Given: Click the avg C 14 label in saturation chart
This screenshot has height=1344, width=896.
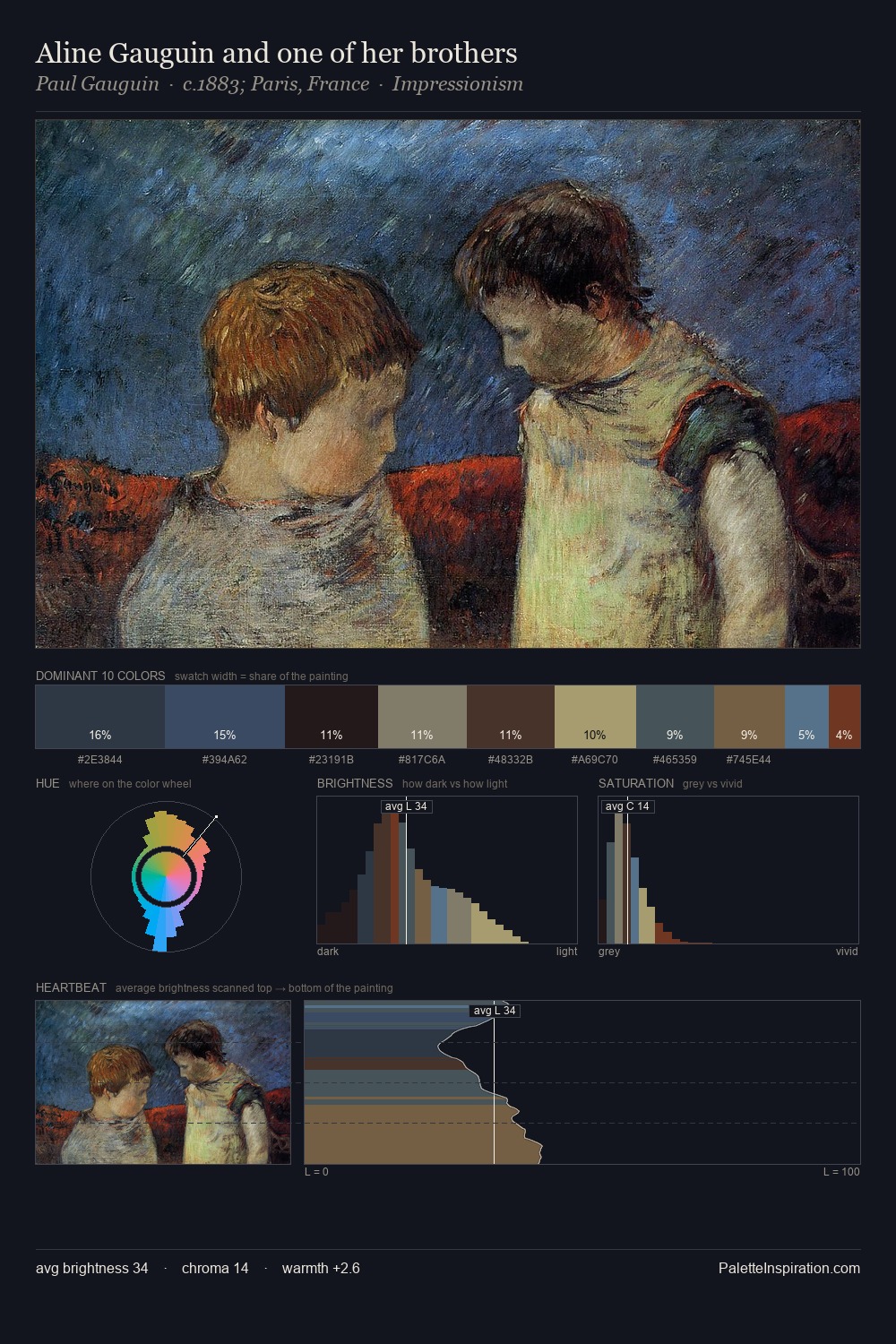Looking at the screenshot, I should point(627,806).
